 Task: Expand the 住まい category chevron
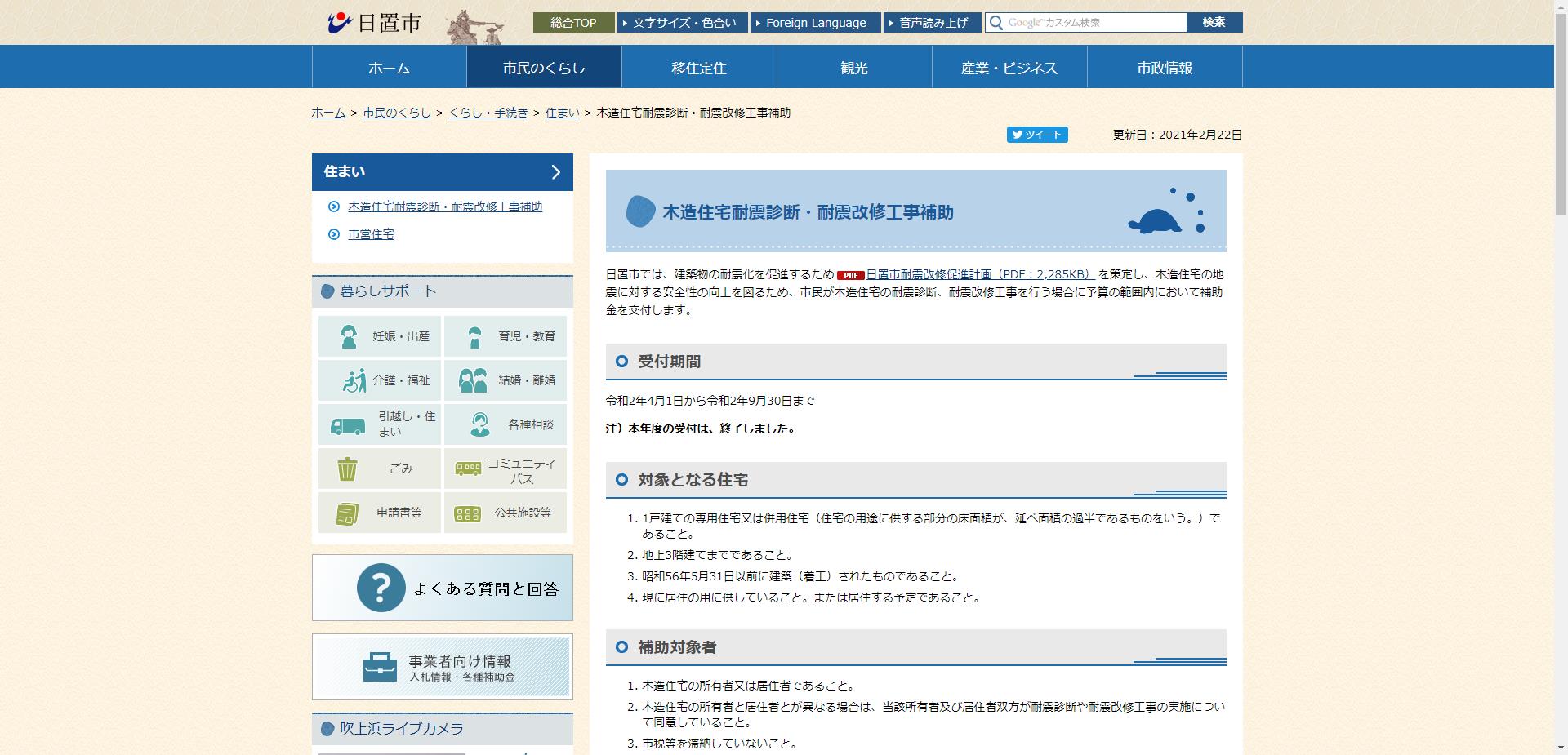pos(556,172)
